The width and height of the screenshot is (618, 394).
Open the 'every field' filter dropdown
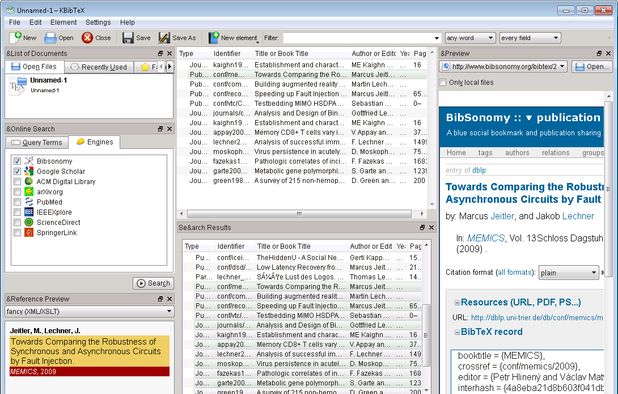[x=530, y=38]
